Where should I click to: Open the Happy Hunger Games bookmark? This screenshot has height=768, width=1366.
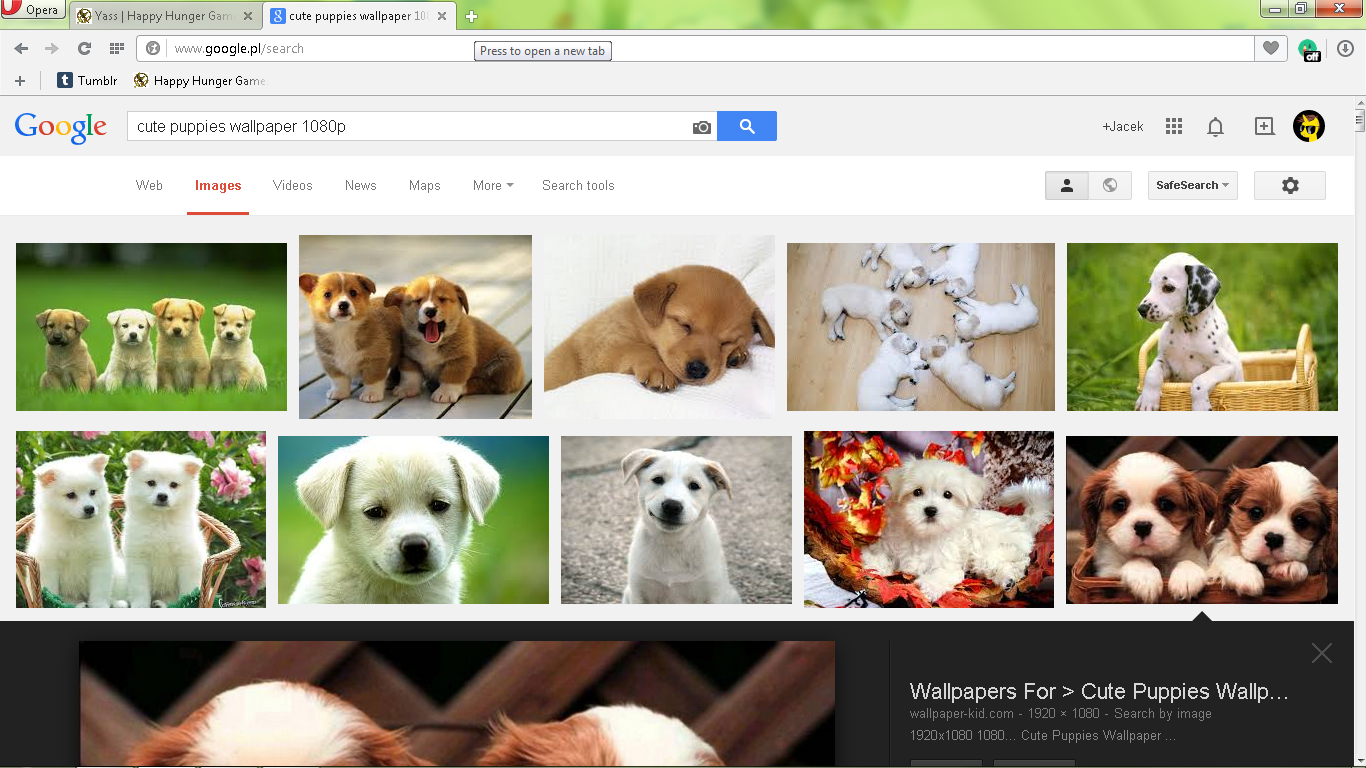[200, 81]
